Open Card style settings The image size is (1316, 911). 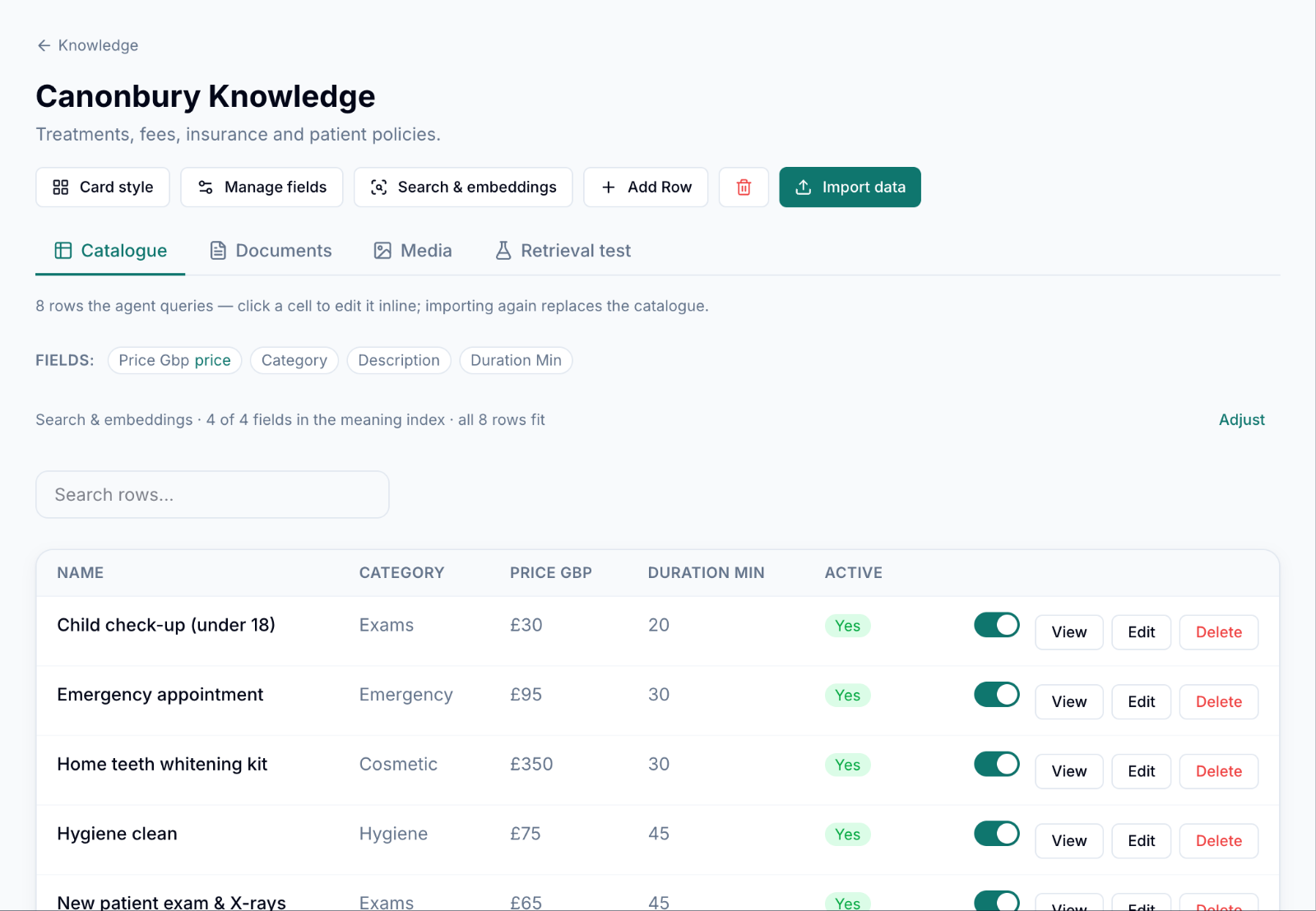(x=103, y=187)
